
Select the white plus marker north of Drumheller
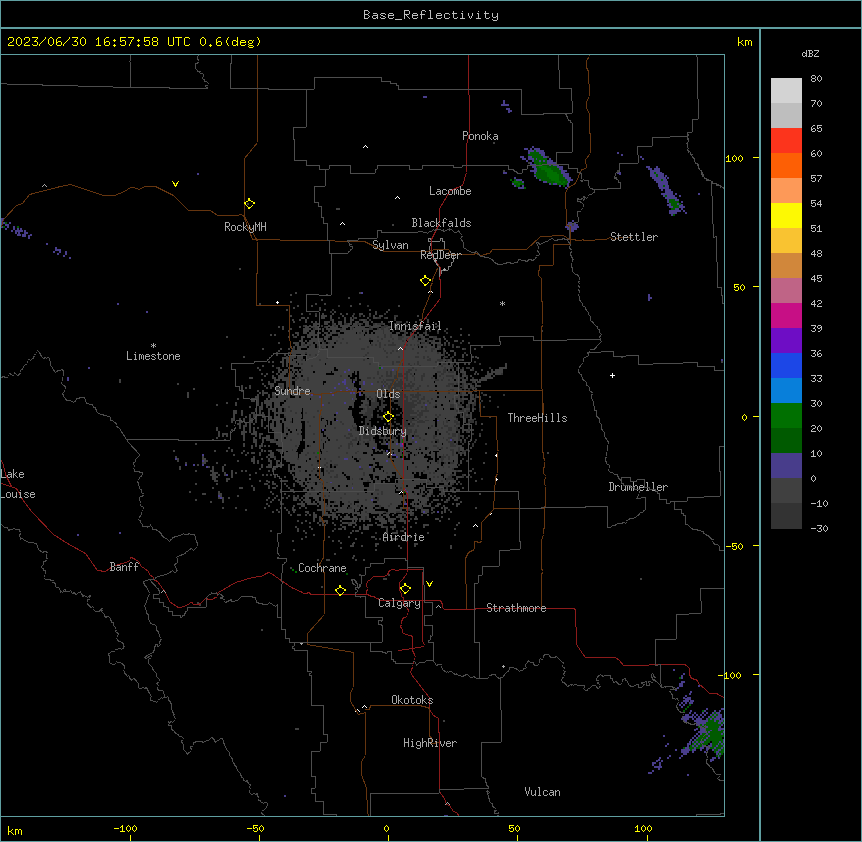click(612, 375)
